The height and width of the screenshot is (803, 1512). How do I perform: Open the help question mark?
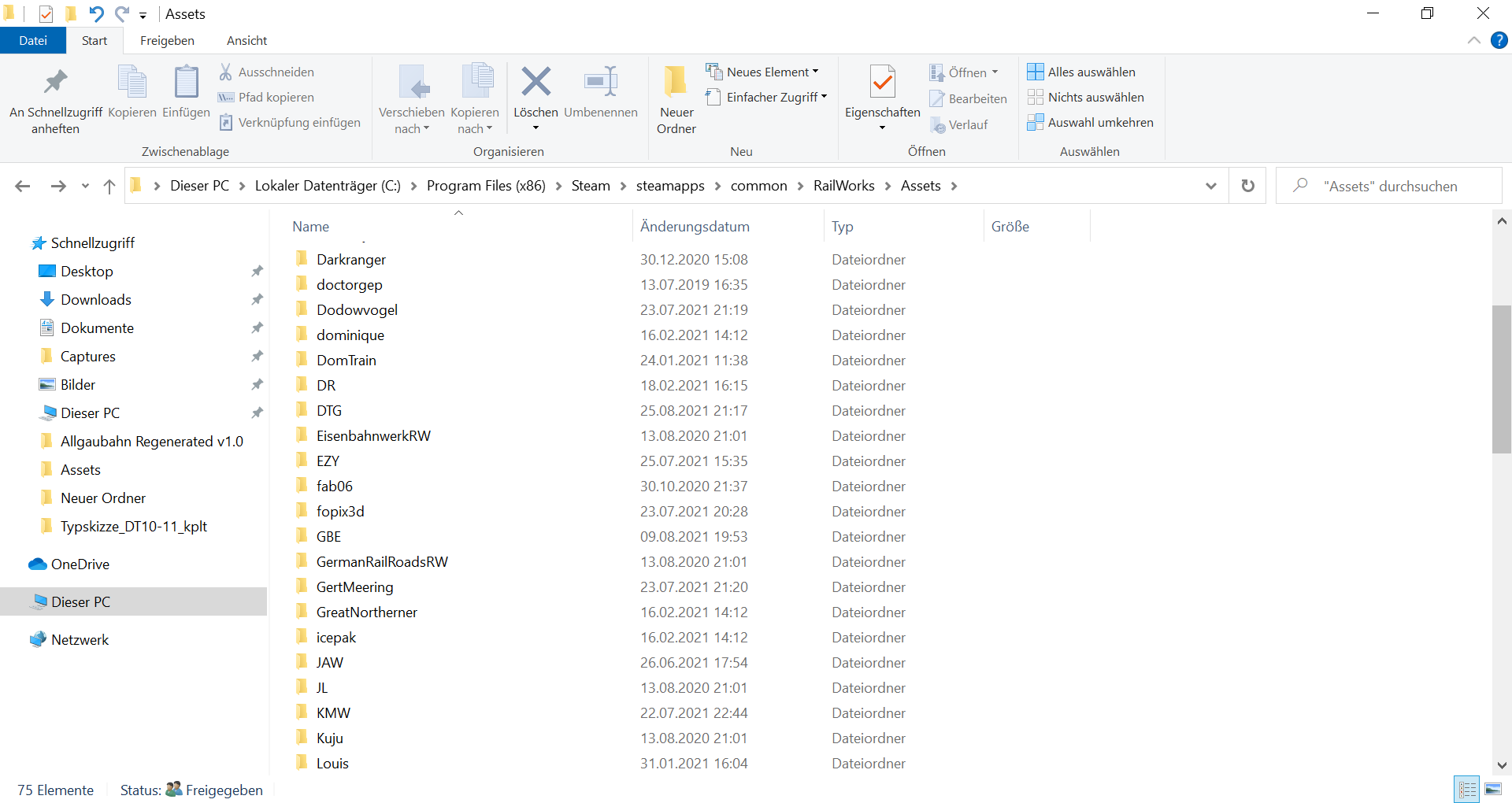1499,40
